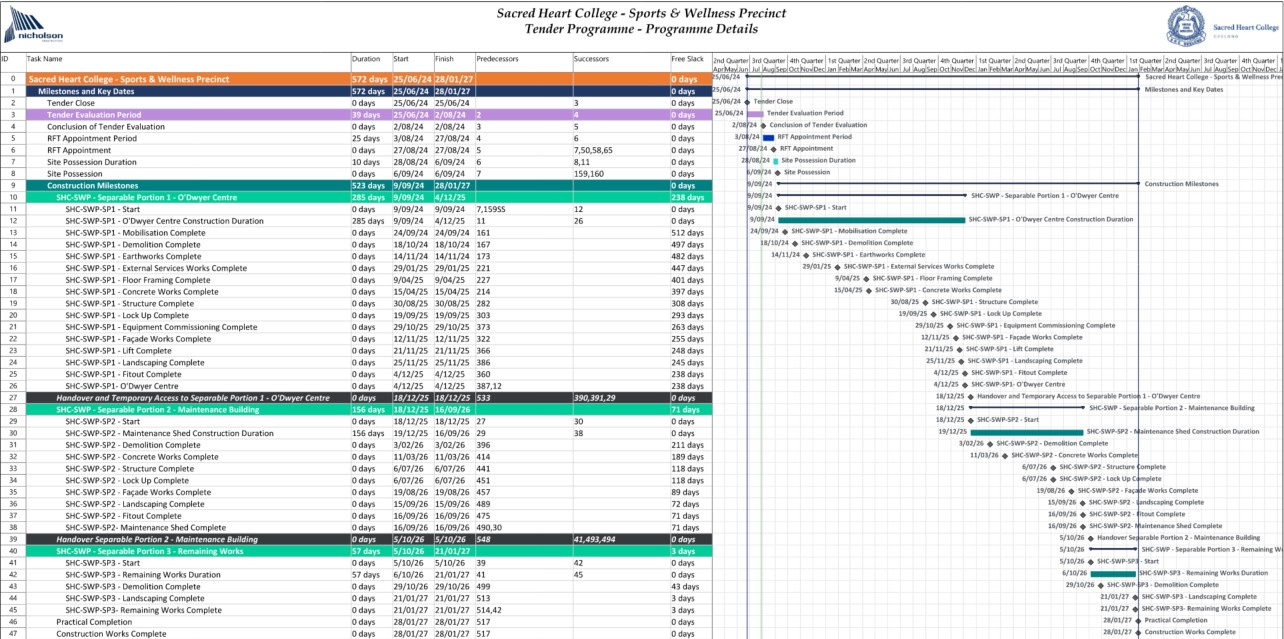Click Site Possession milestone diamond in Gantt chart

pyautogui.click(x=778, y=172)
